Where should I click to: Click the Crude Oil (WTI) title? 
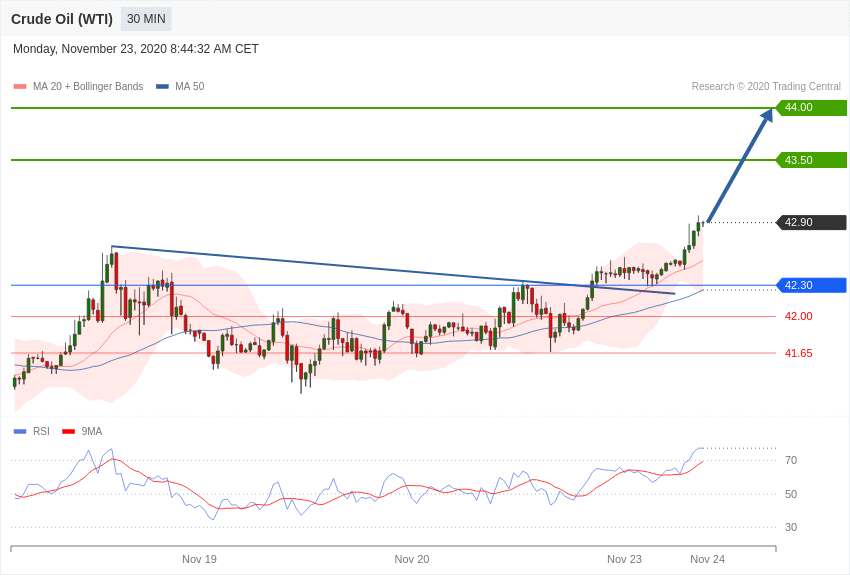pos(62,19)
